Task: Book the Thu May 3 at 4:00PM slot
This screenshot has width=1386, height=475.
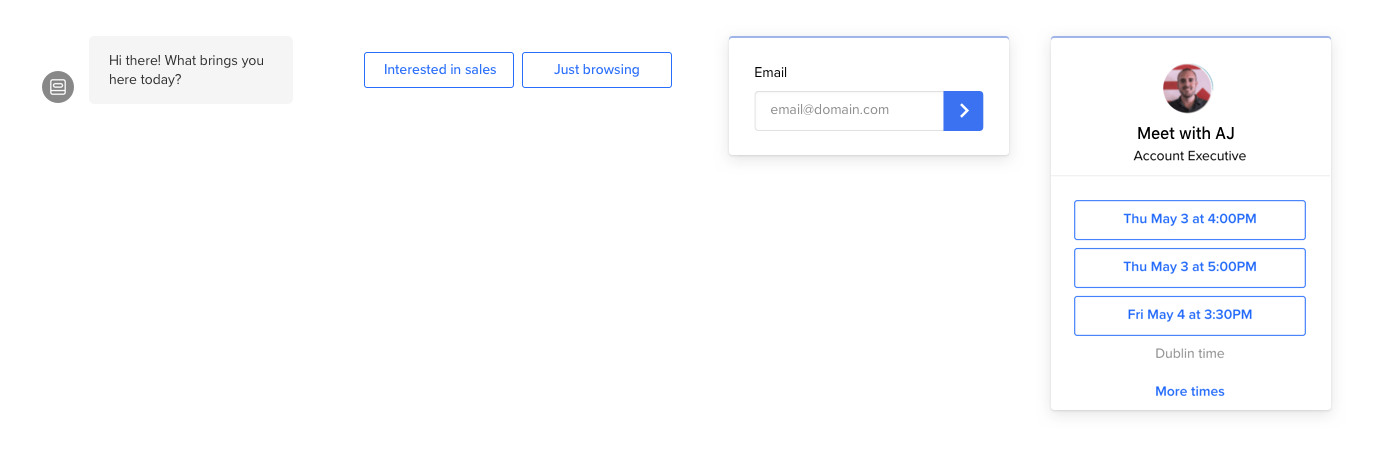Action: coord(1189,219)
